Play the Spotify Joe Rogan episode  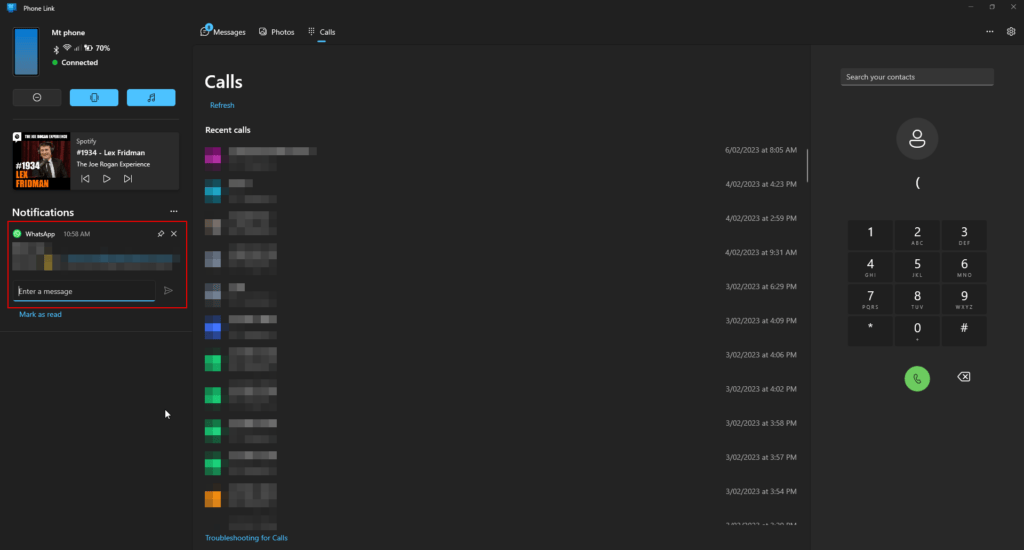(x=106, y=178)
